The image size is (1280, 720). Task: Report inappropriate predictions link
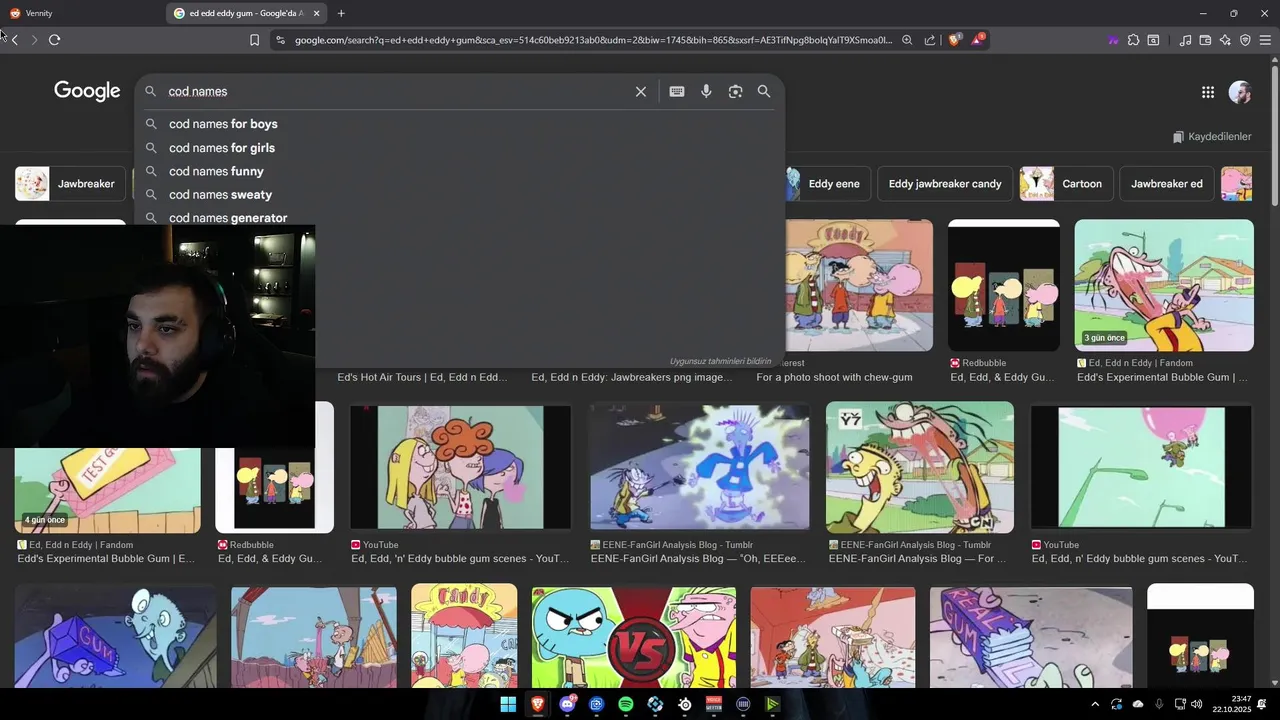click(x=720, y=361)
